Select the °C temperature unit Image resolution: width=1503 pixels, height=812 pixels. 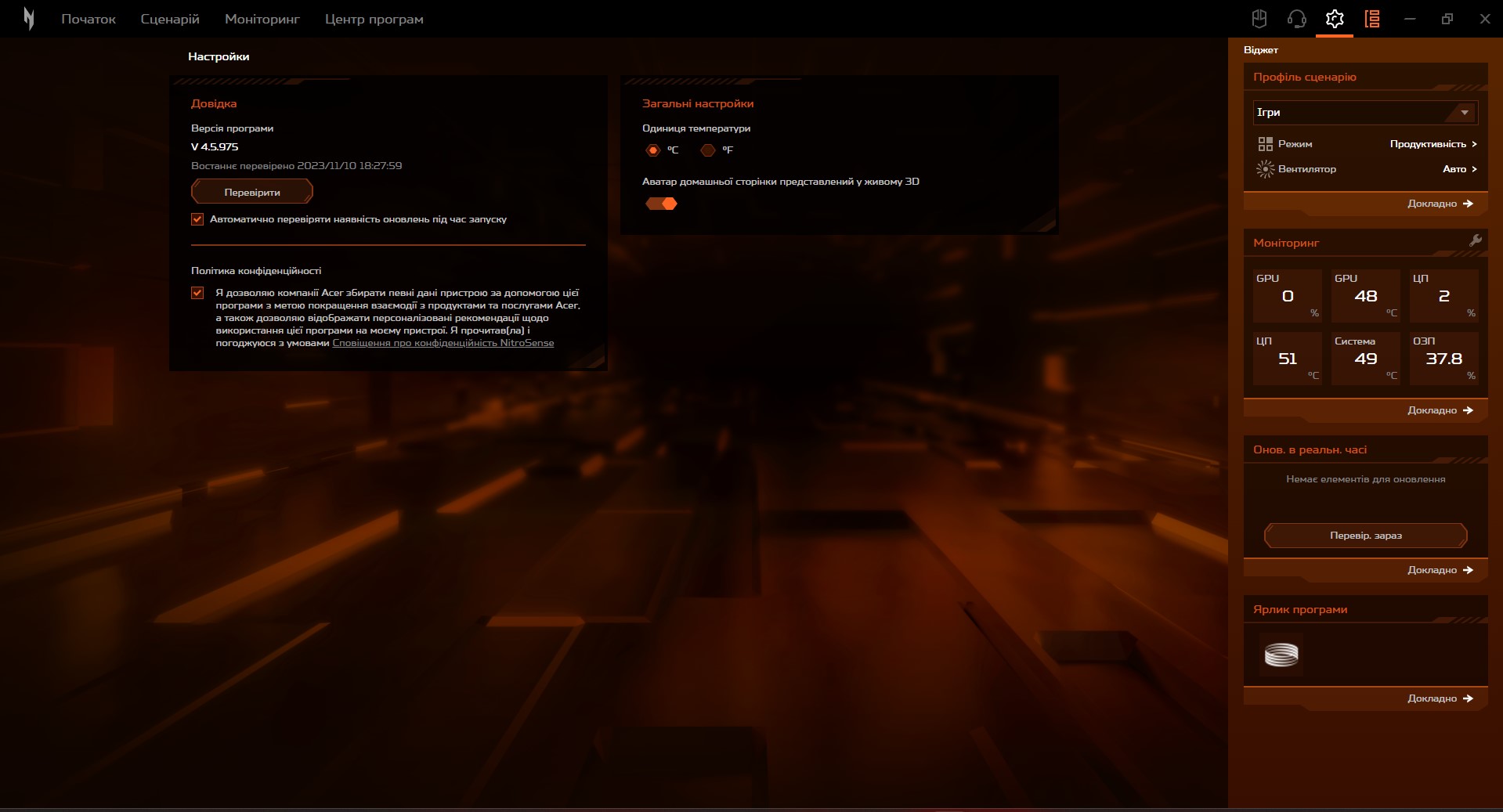point(653,150)
